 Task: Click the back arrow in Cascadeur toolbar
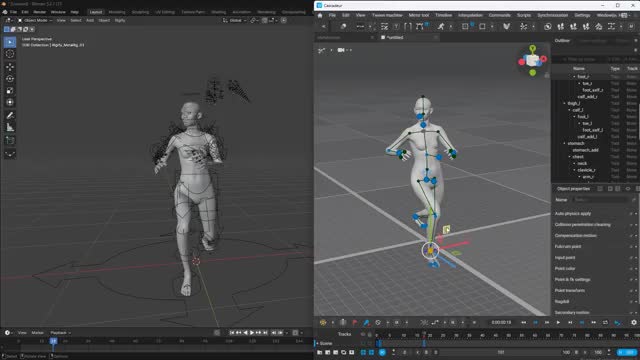[324, 27]
